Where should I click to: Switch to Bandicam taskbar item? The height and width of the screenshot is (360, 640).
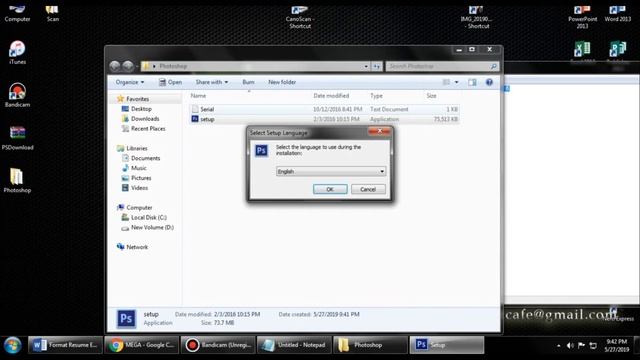tap(218, 345)
